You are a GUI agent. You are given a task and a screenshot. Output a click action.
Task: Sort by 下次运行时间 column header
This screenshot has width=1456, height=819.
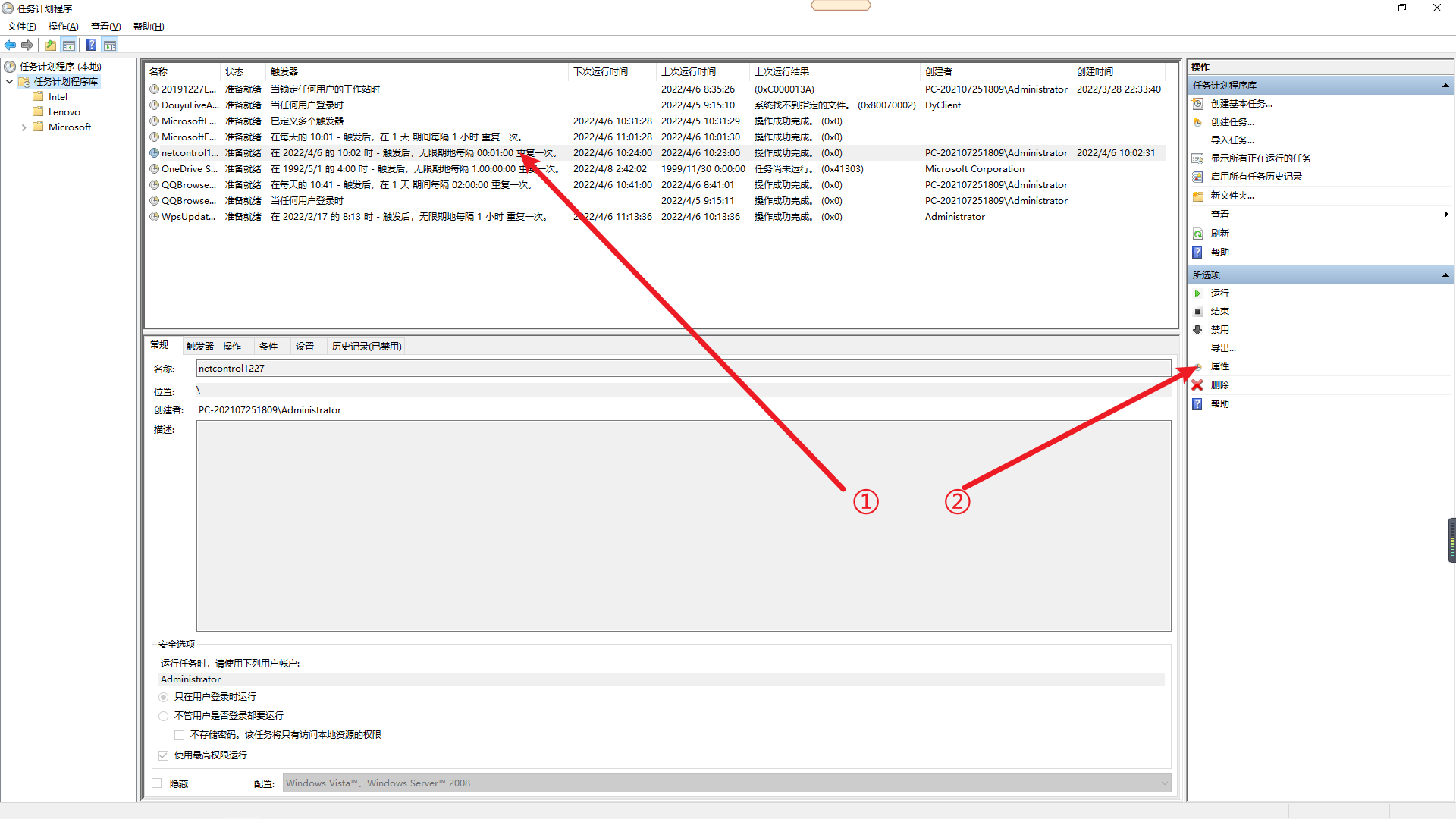[x=612, y=72]
